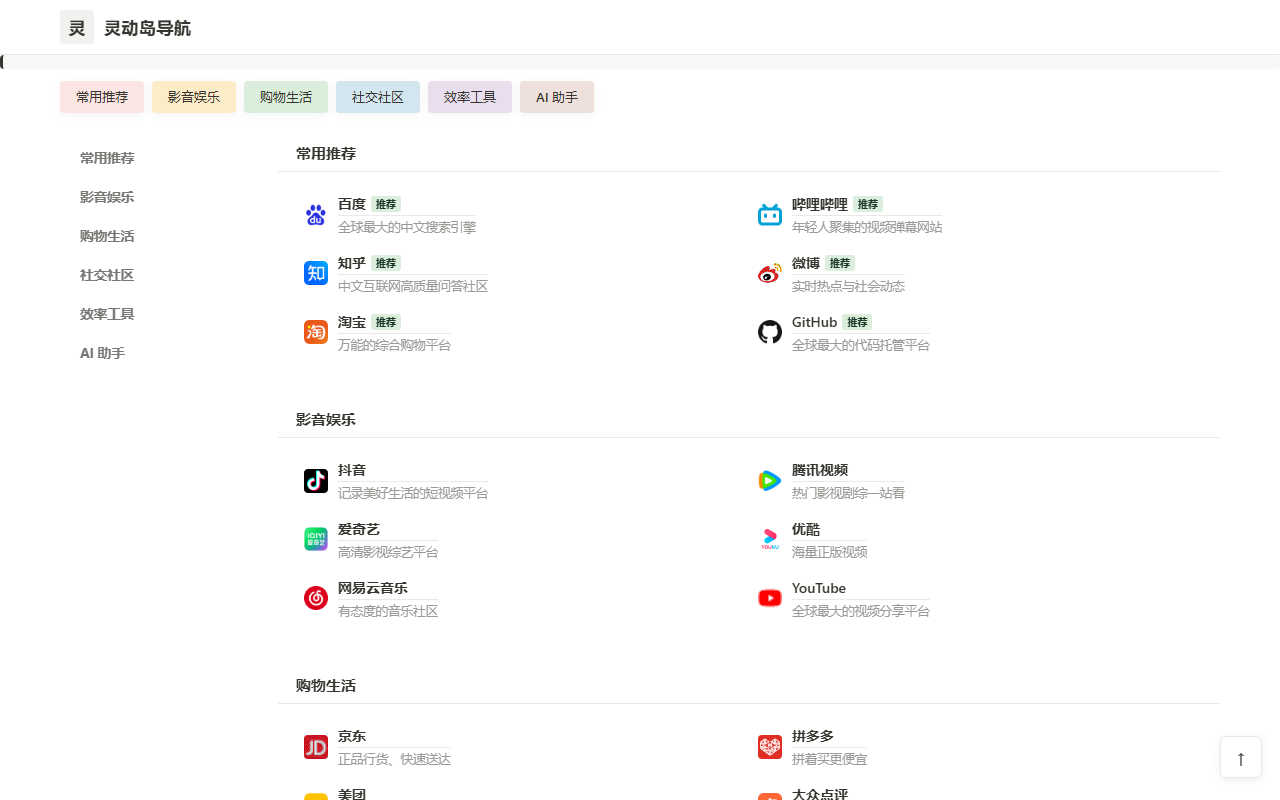Open the 爱奇艺 link title
Screen dimensions: 1280x800
(x=359, y=529)
